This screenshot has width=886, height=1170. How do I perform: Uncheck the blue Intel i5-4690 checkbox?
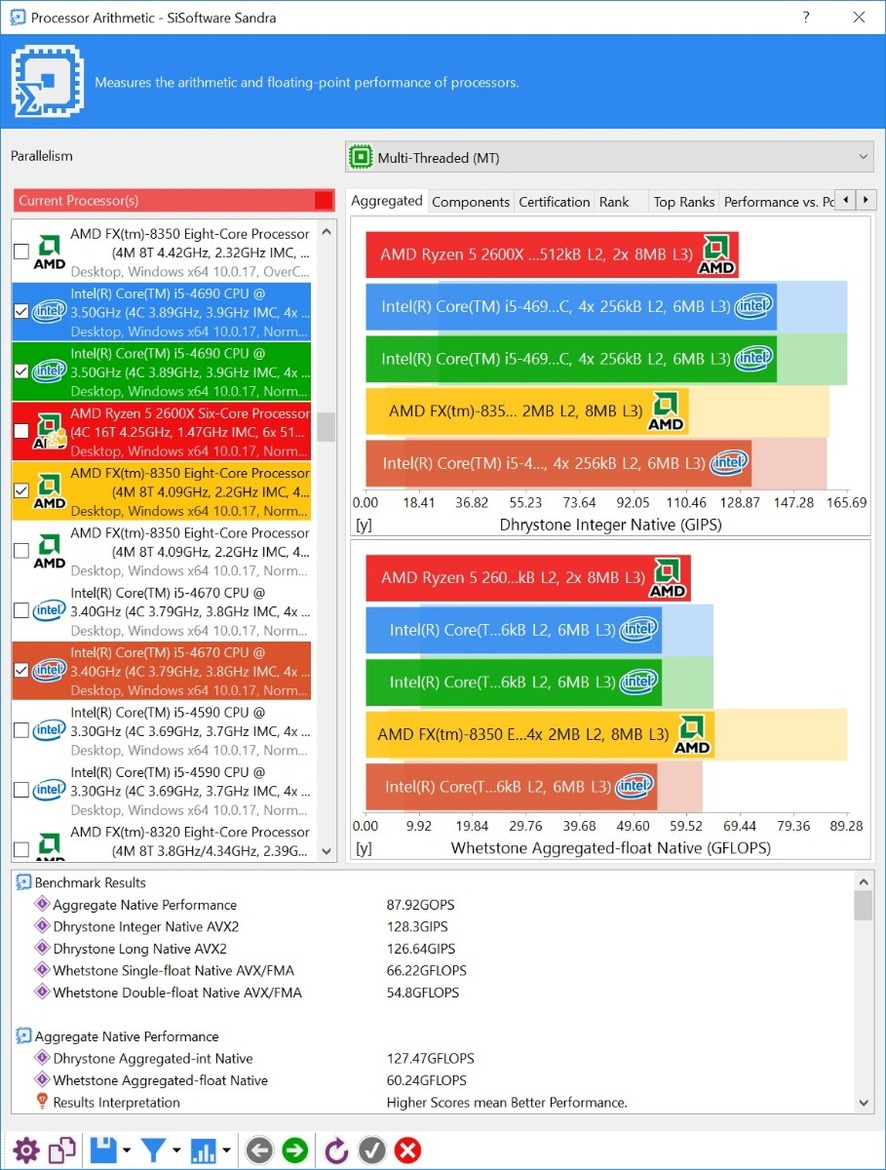(x=22, y=311)
